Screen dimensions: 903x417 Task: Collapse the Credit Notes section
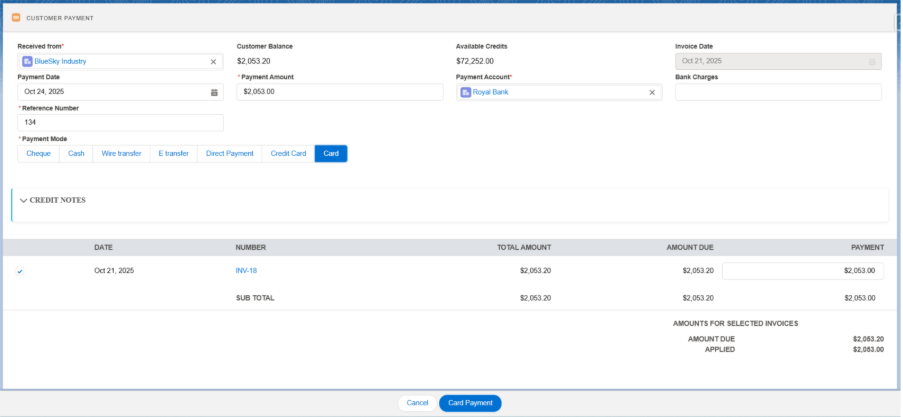(x=23, y=200)
